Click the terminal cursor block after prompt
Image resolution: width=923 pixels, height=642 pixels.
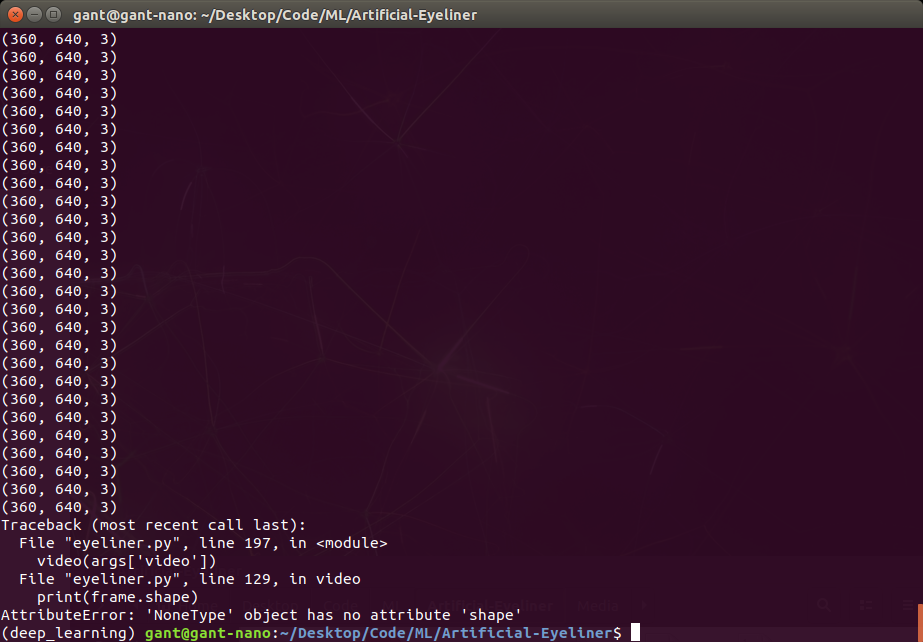click(x=635, y=633)
